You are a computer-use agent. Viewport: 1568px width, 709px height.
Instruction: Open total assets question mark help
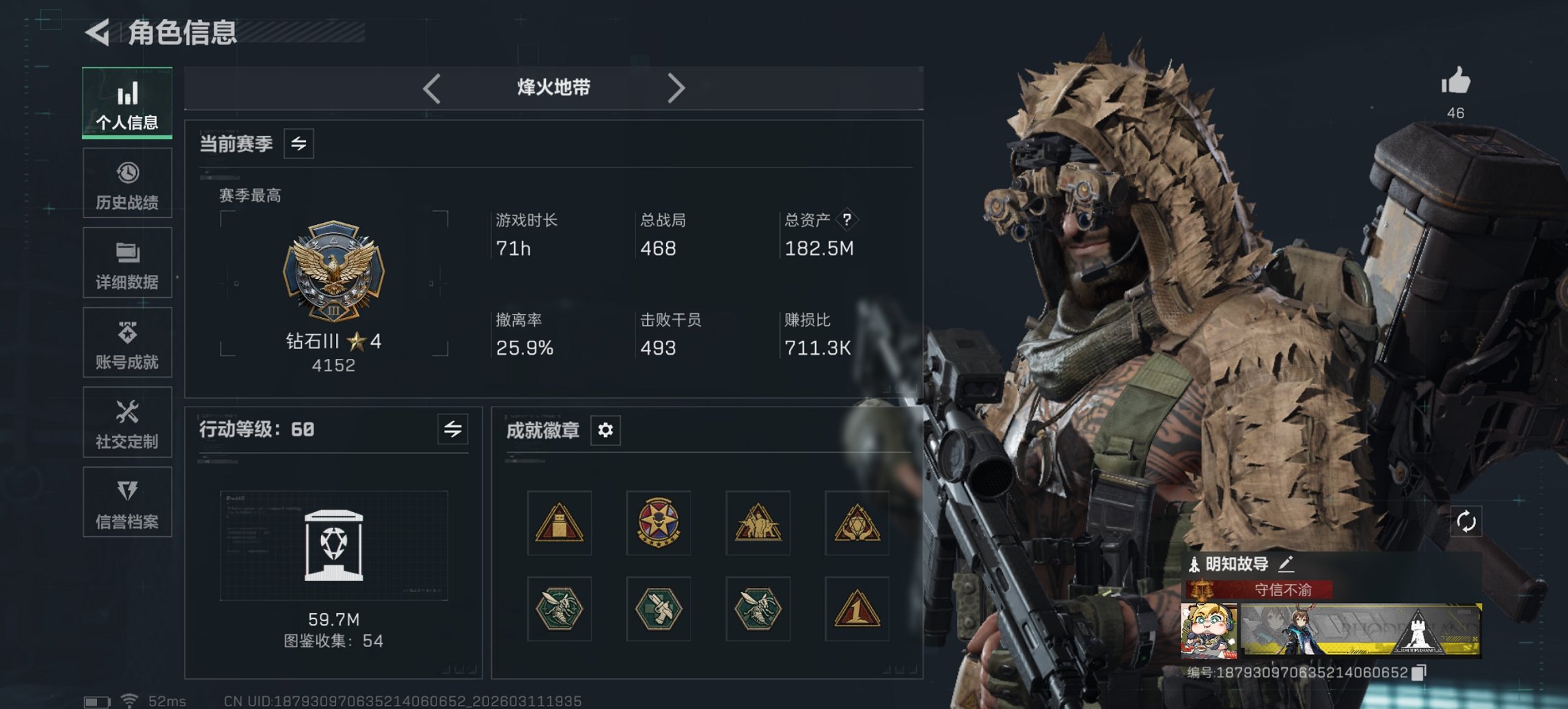(847, 219)
